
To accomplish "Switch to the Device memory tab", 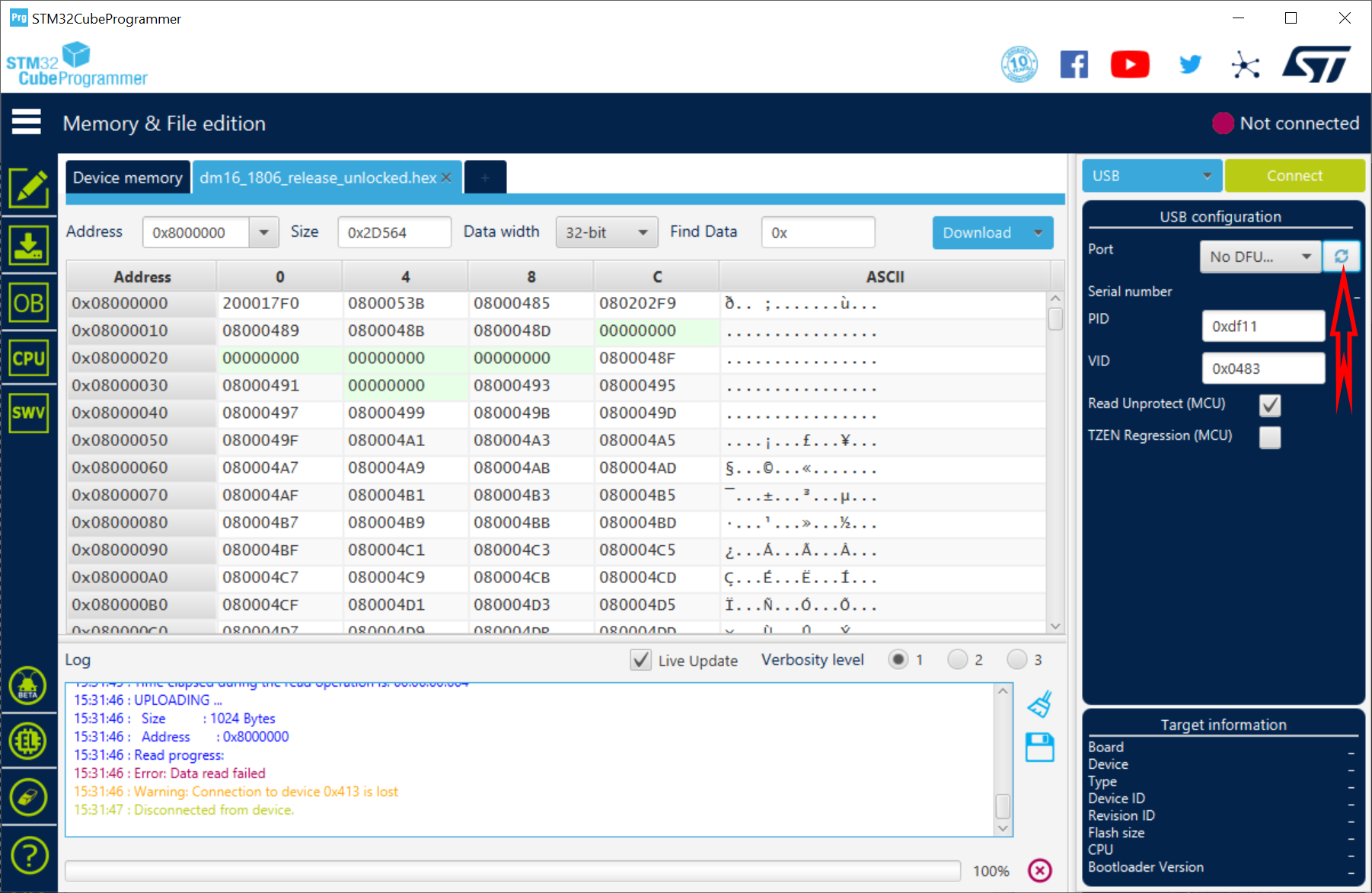I will point(127,177).
